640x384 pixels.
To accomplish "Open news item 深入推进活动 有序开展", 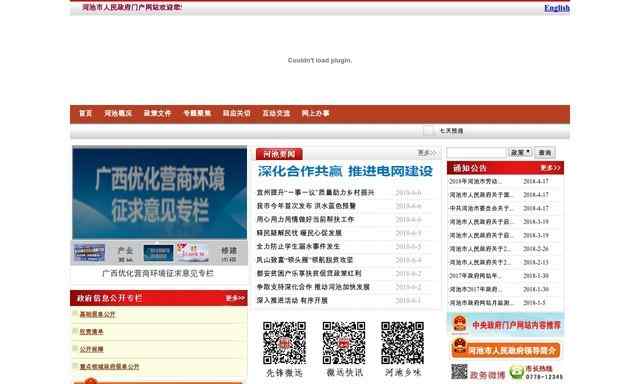I will (x=292, y=300).
